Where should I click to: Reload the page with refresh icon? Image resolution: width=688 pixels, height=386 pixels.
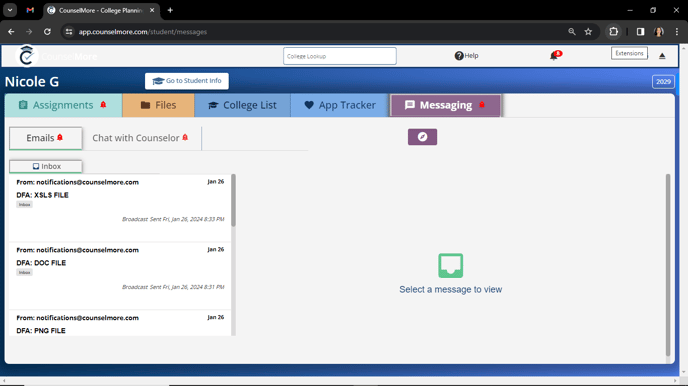[x=47, y=32]
